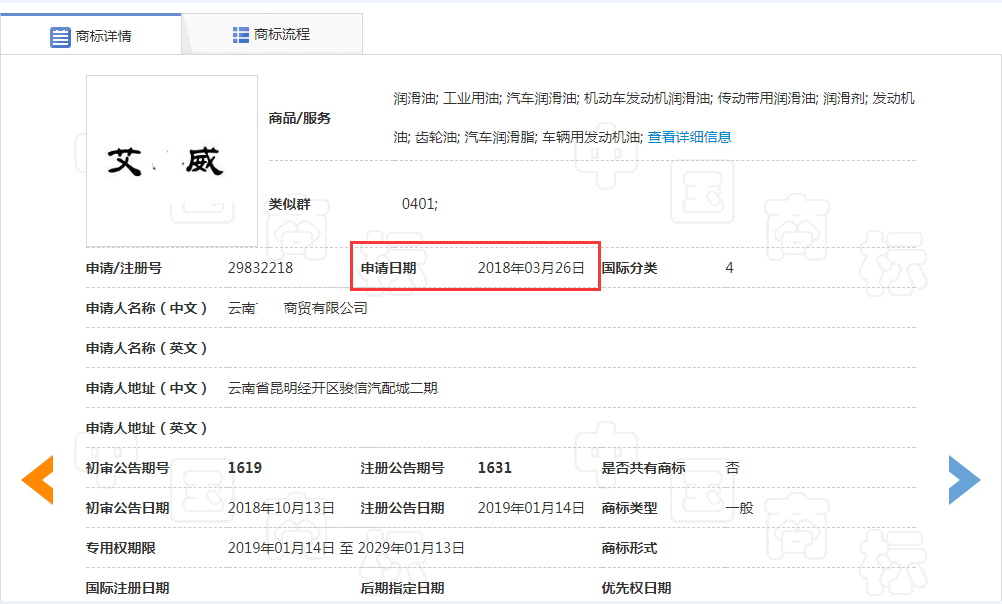Click the 初审公告日期 label

(x=128, y=508)
